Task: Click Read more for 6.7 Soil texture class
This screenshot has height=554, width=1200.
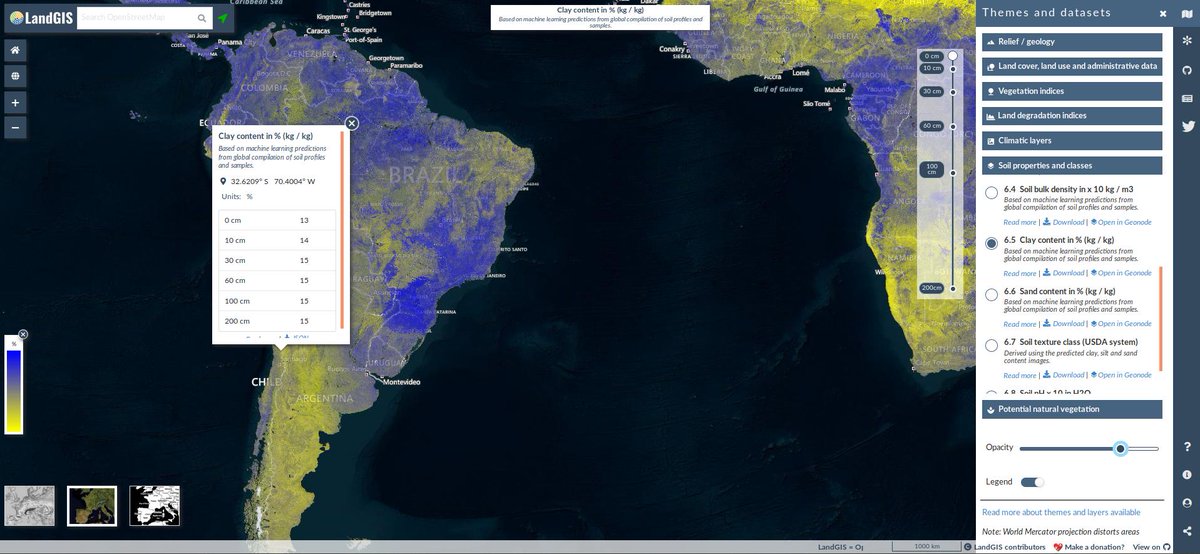Action: 1020,375
